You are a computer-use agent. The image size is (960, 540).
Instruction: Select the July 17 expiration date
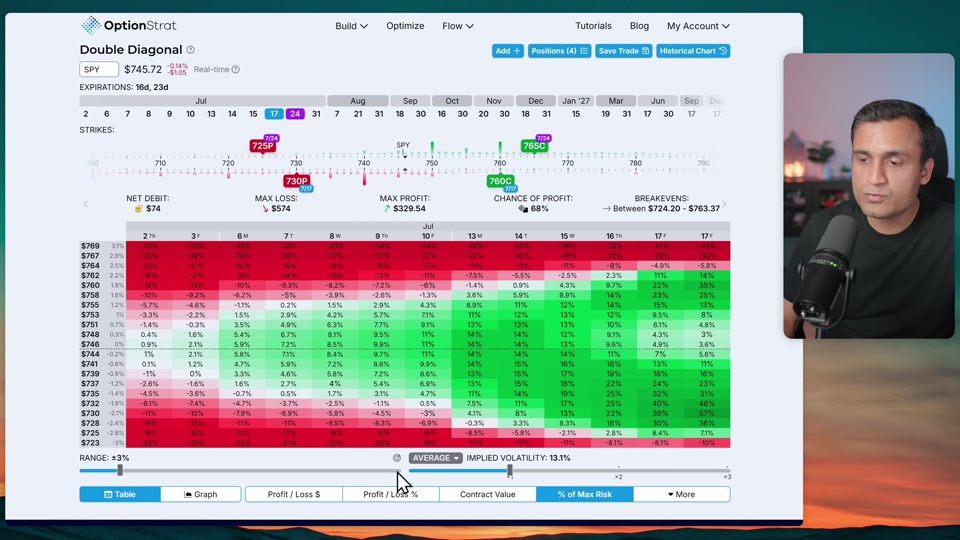[x=274, y=114]
